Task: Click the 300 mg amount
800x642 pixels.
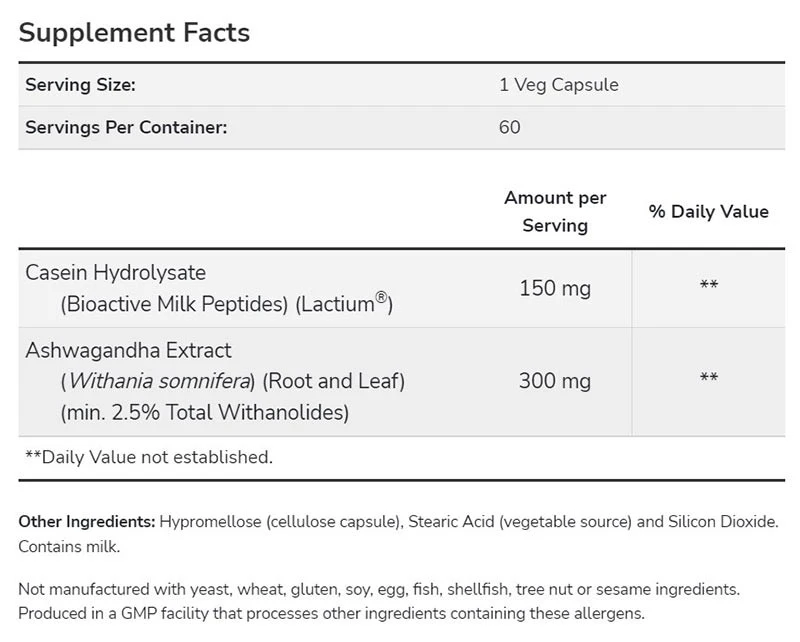Action: [x=555, y=381]
